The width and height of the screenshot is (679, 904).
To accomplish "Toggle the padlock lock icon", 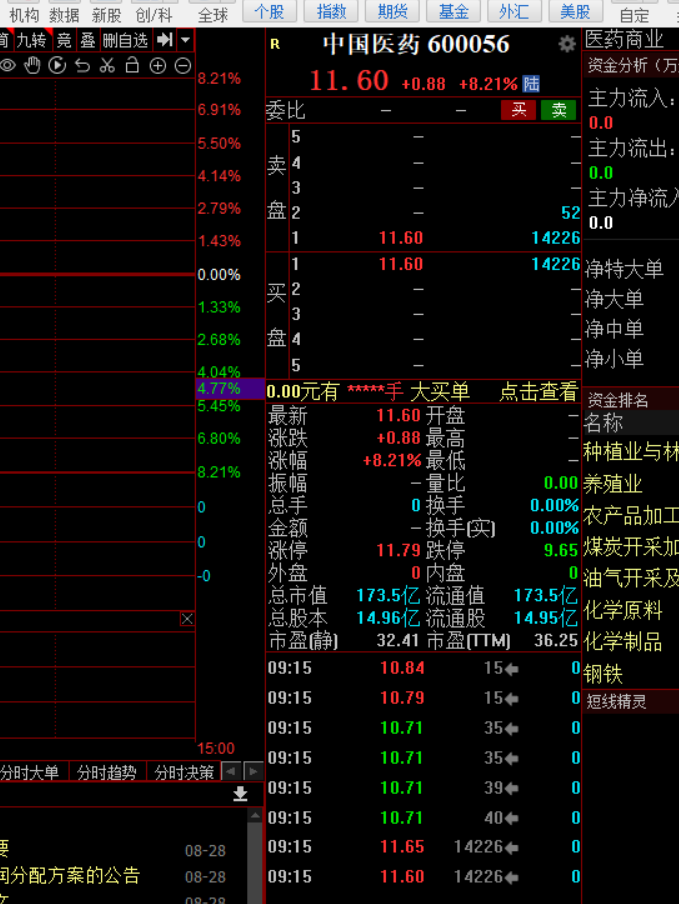I will [132, 65].
